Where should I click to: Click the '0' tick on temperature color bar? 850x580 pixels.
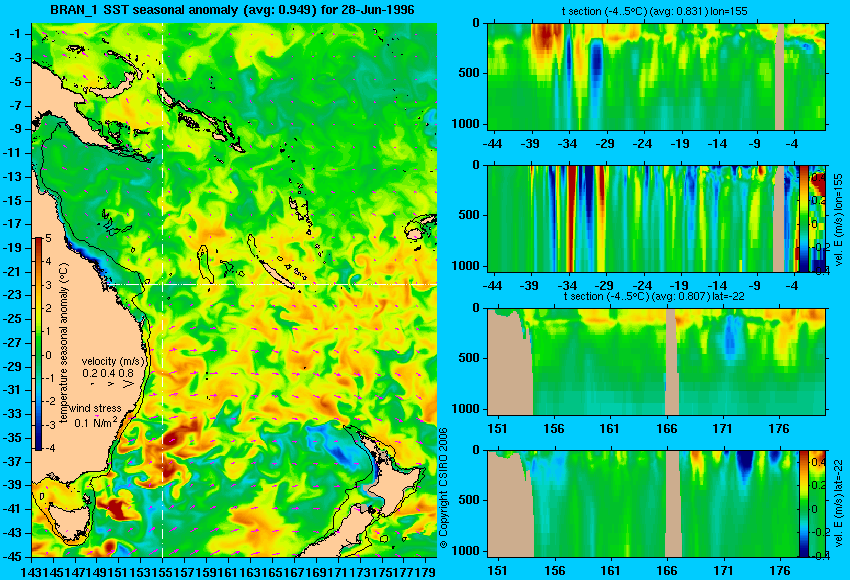click(48, 356)
